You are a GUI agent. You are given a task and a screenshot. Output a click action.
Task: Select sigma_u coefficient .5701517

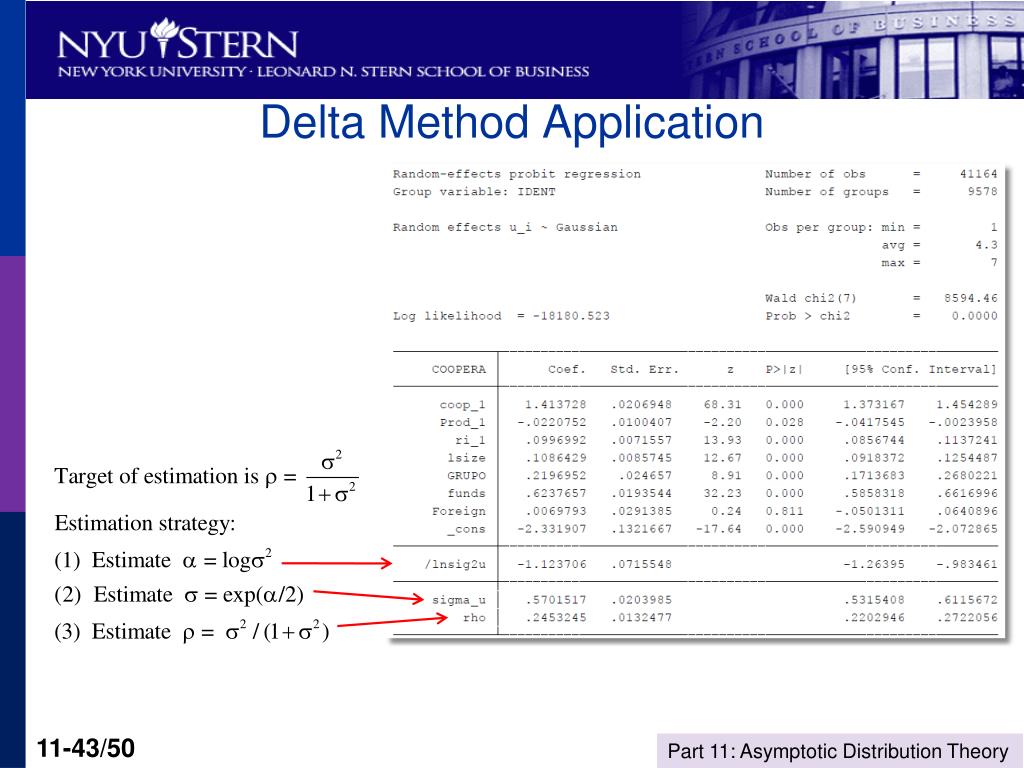555,600
